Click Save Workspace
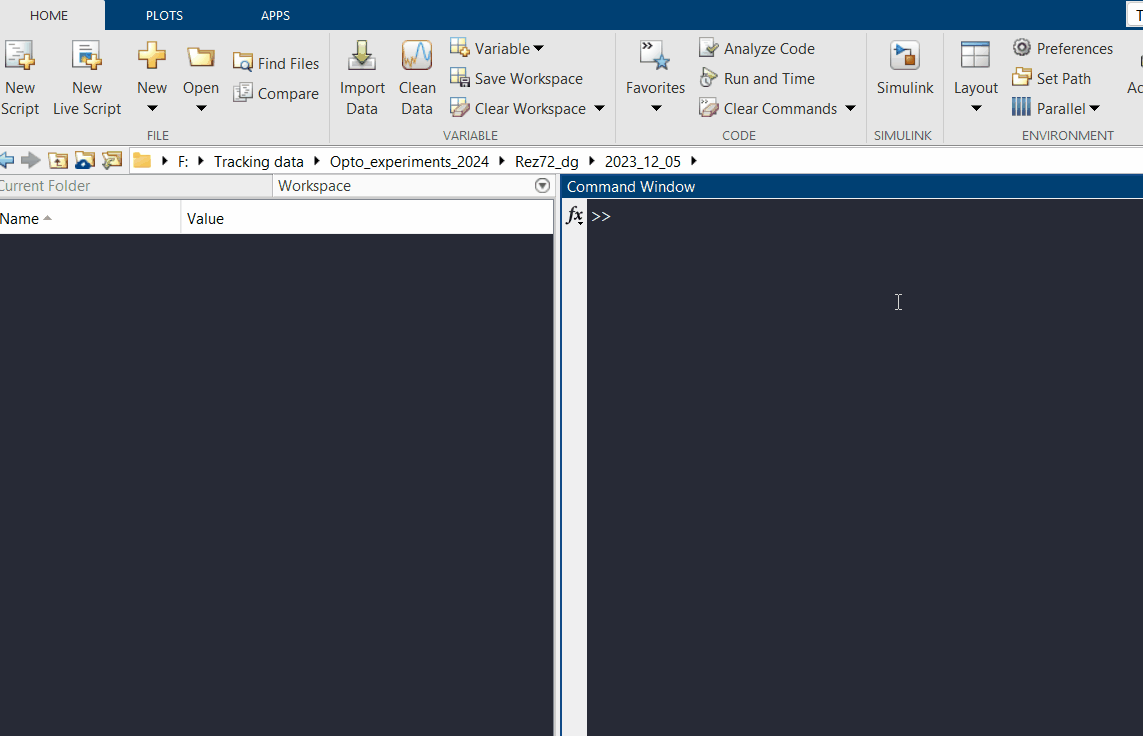This screenshot has width=1143, height=736. 516,78
